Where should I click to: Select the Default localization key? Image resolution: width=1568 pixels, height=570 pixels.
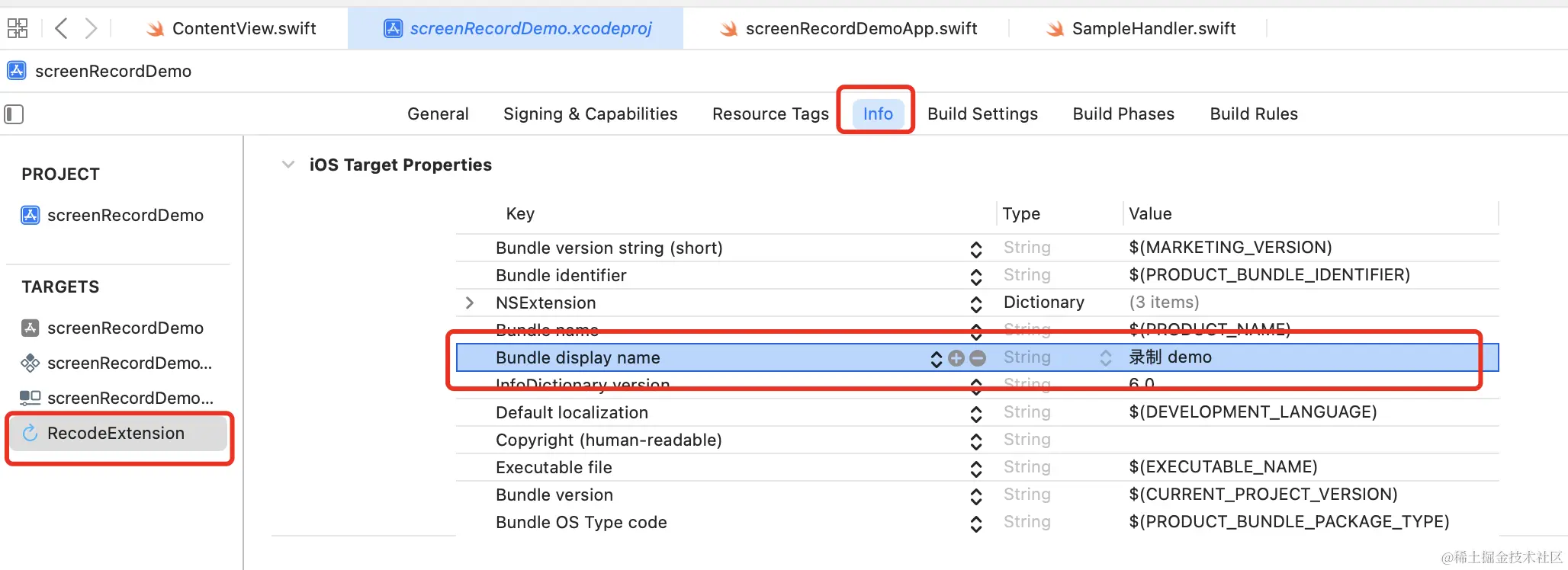pyautogui.click(x=572, y=413)
